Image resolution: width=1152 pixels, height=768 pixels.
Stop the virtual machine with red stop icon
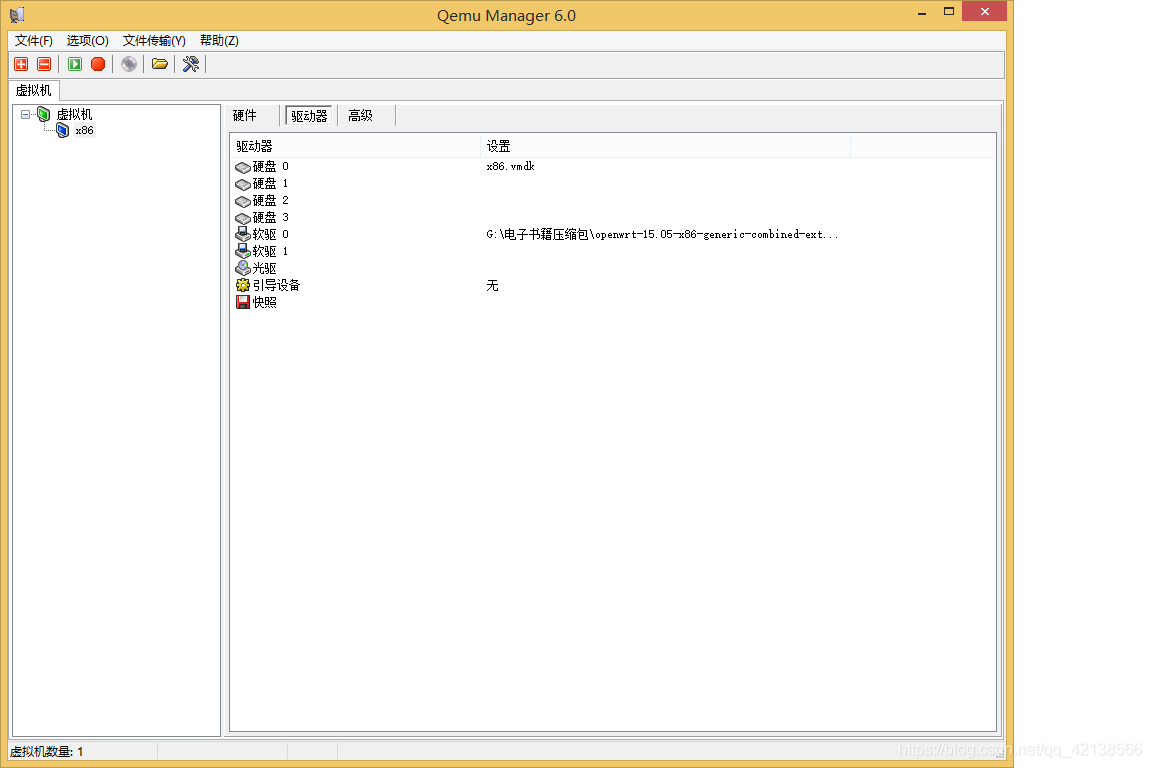98,65
